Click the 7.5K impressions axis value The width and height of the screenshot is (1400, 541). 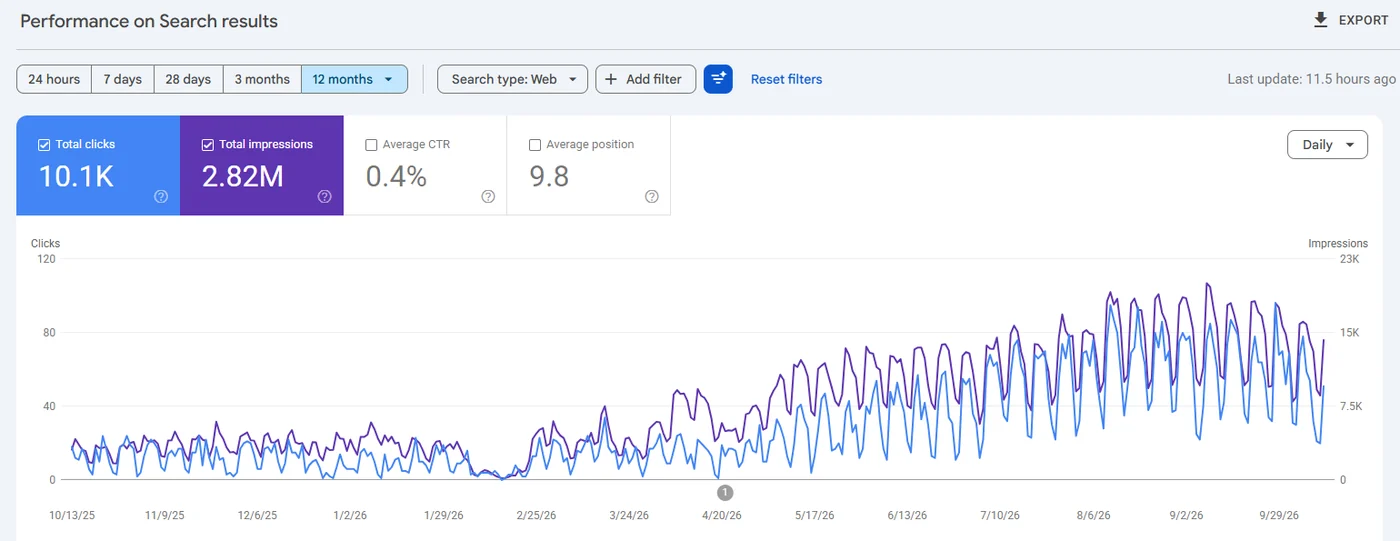point(1352,406)
